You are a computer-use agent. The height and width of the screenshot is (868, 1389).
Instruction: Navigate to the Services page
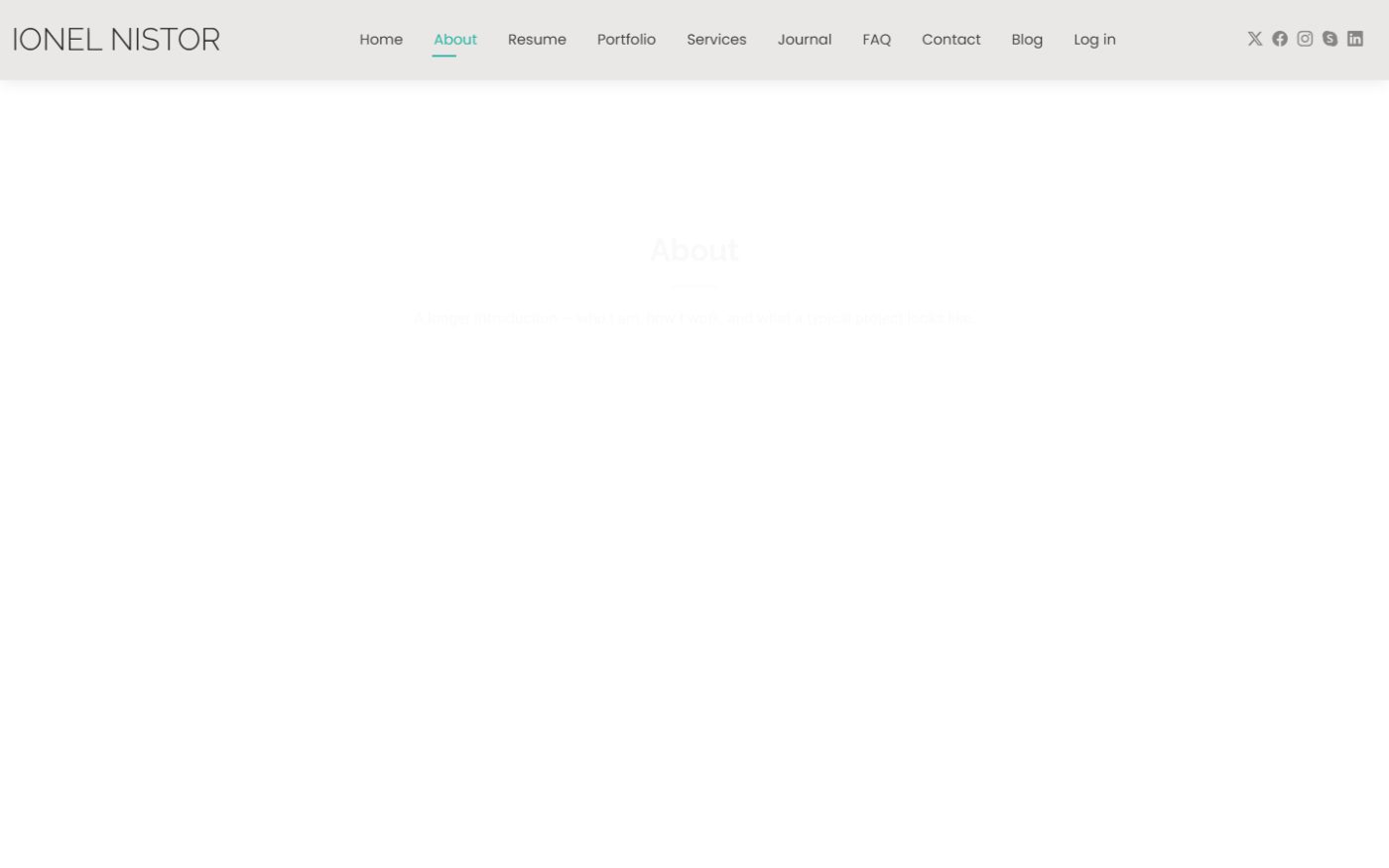(716, 40)
